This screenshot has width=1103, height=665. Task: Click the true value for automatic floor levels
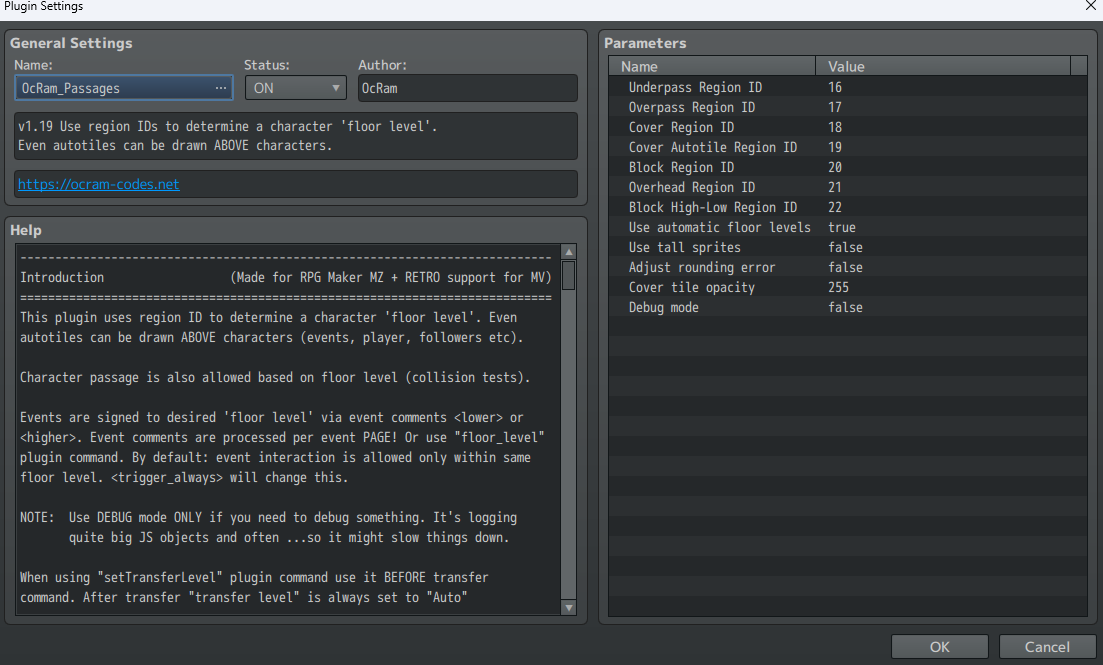click(842, 227)
